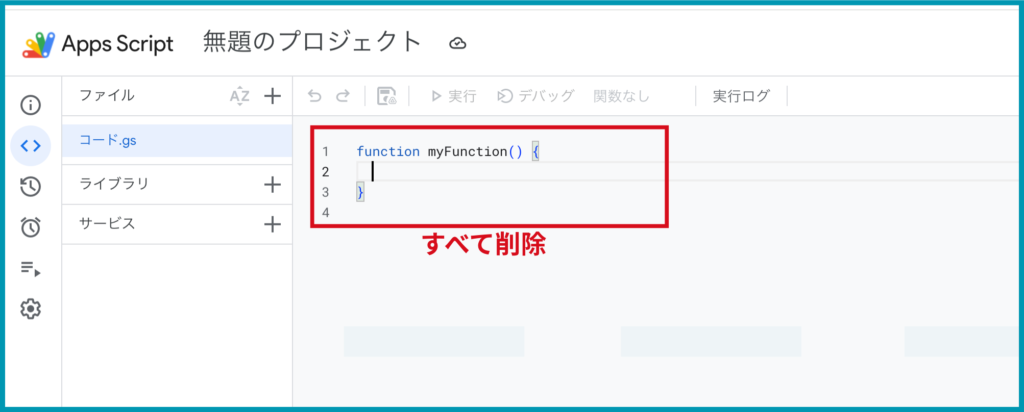Open the 実行ログ execution log
The image size is (1024, 412).
[741, 96]
